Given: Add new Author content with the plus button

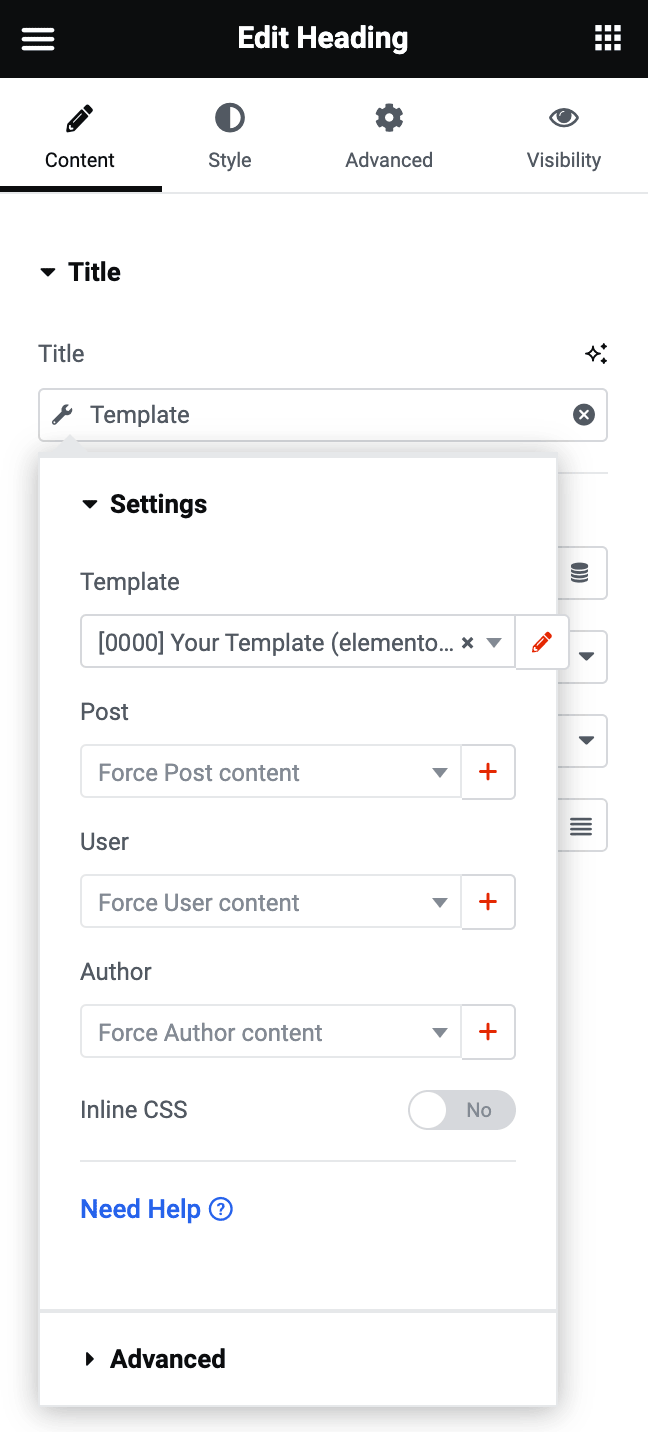Looking at the screenshot, I should tap(488, 1032).
